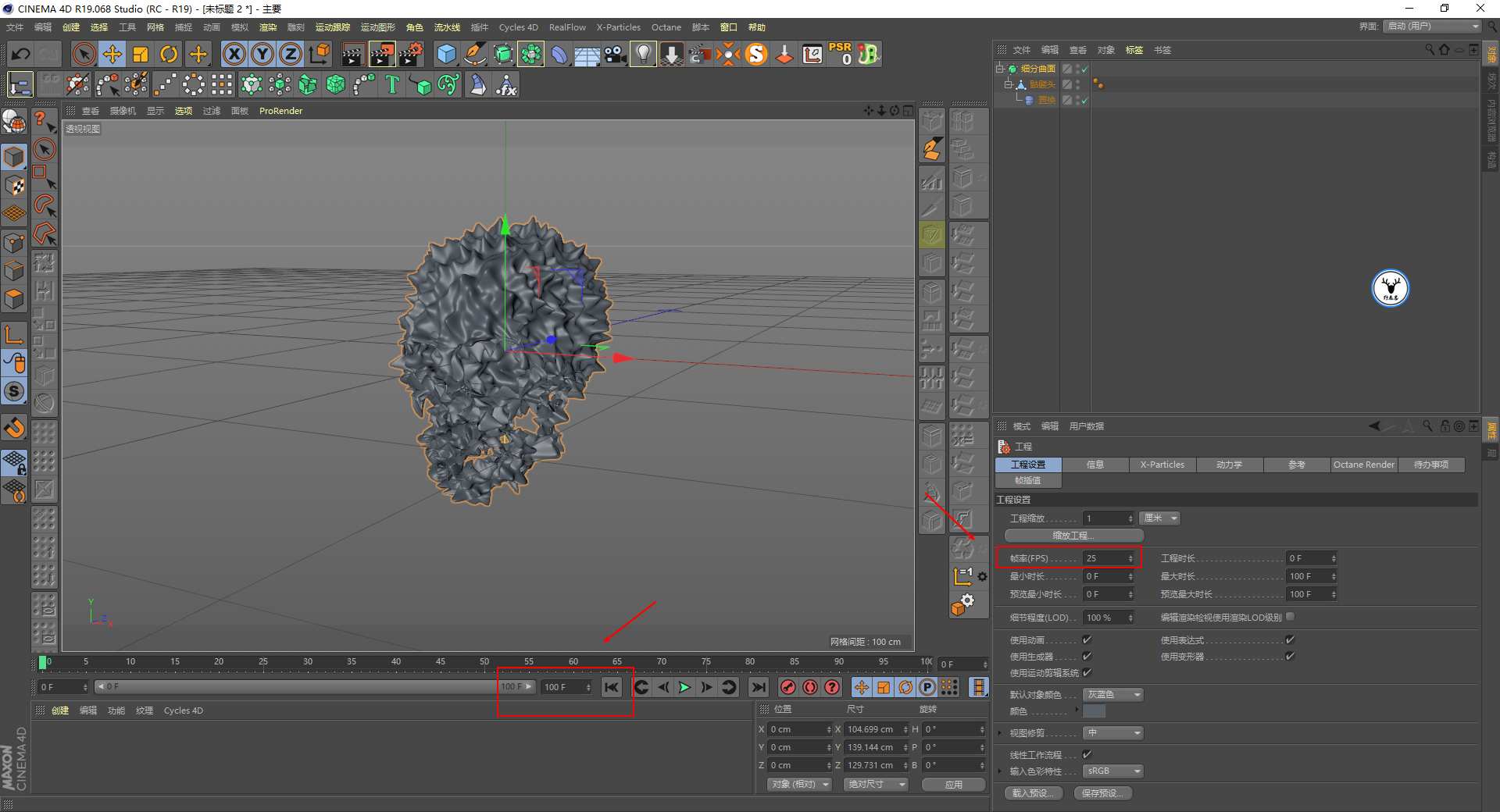Viewport: 1500px width, 812px height.
Task: Collapse the 细分曲面 tree node
Action: point(999,69)
